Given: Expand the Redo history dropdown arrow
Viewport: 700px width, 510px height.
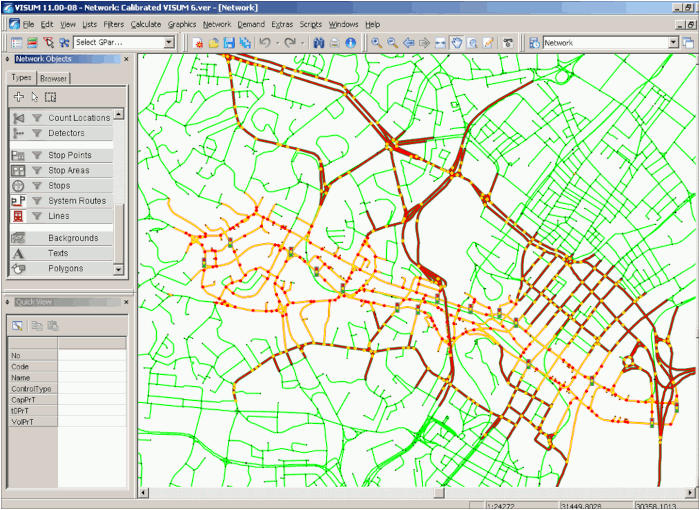Looking at the screenshot, I should [302, 43].
